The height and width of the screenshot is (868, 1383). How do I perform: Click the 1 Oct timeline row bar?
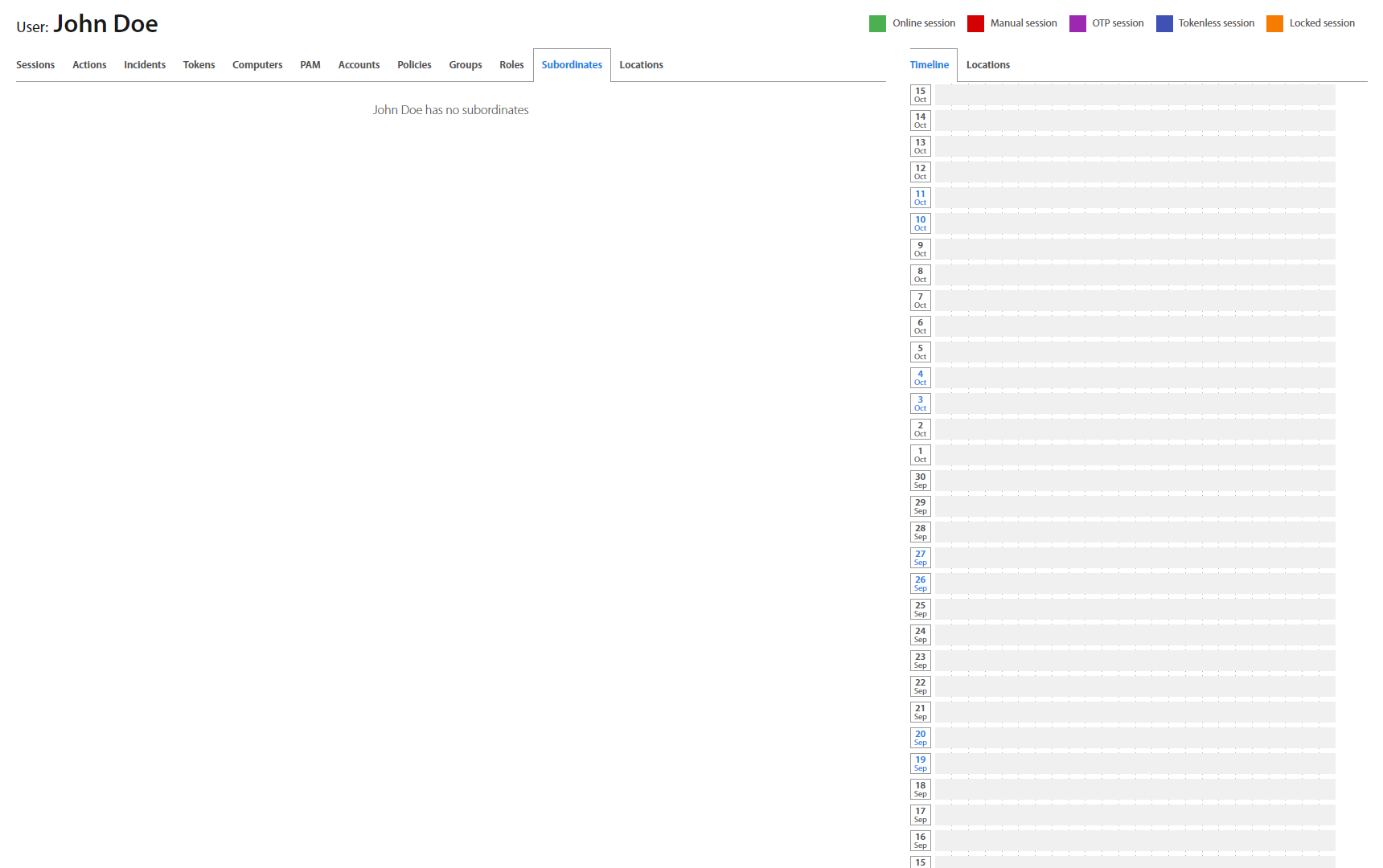tap(1135, 455)
